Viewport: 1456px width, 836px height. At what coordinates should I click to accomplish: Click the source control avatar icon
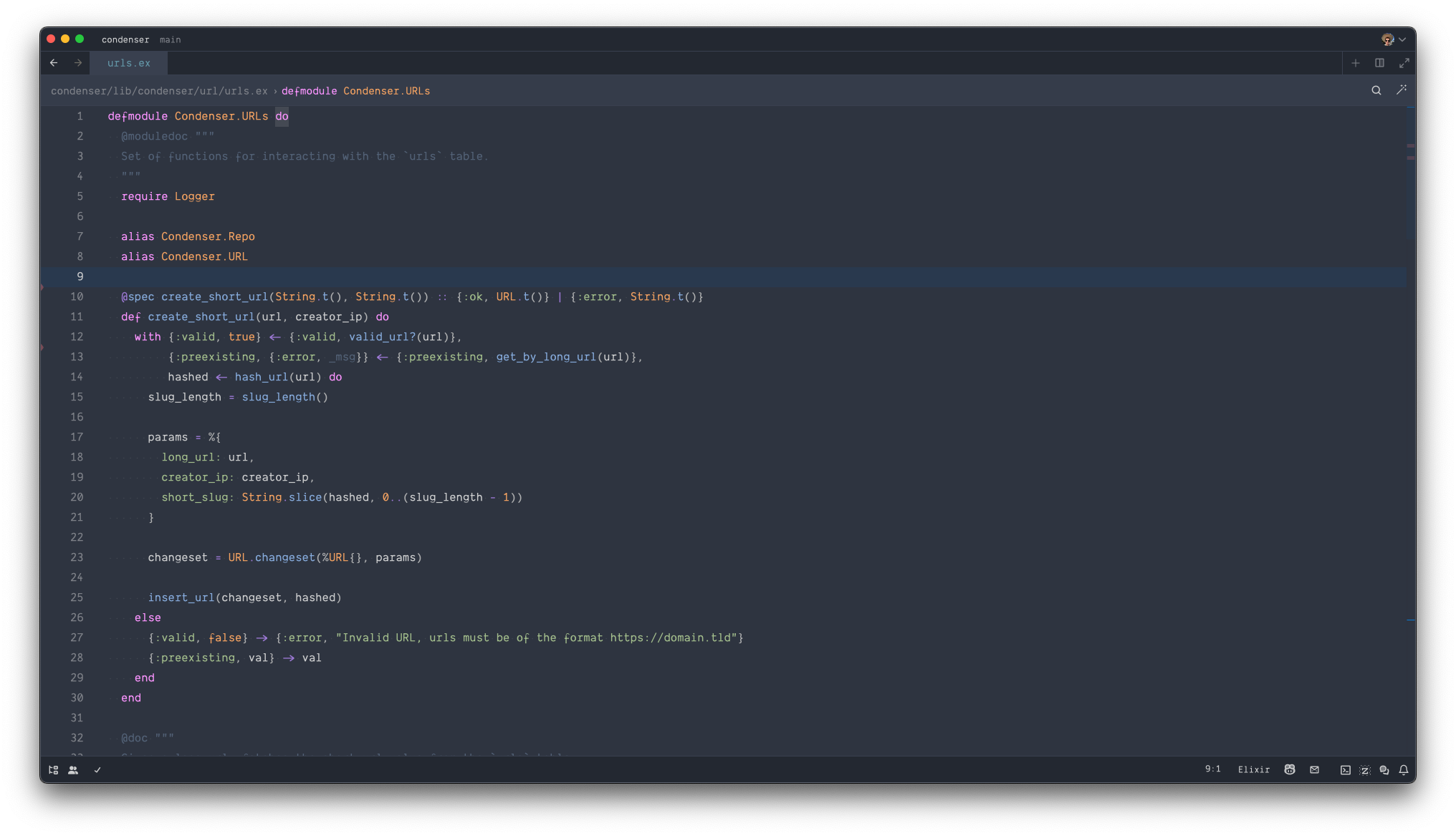pyautogui.click(x=1388, y=39)
